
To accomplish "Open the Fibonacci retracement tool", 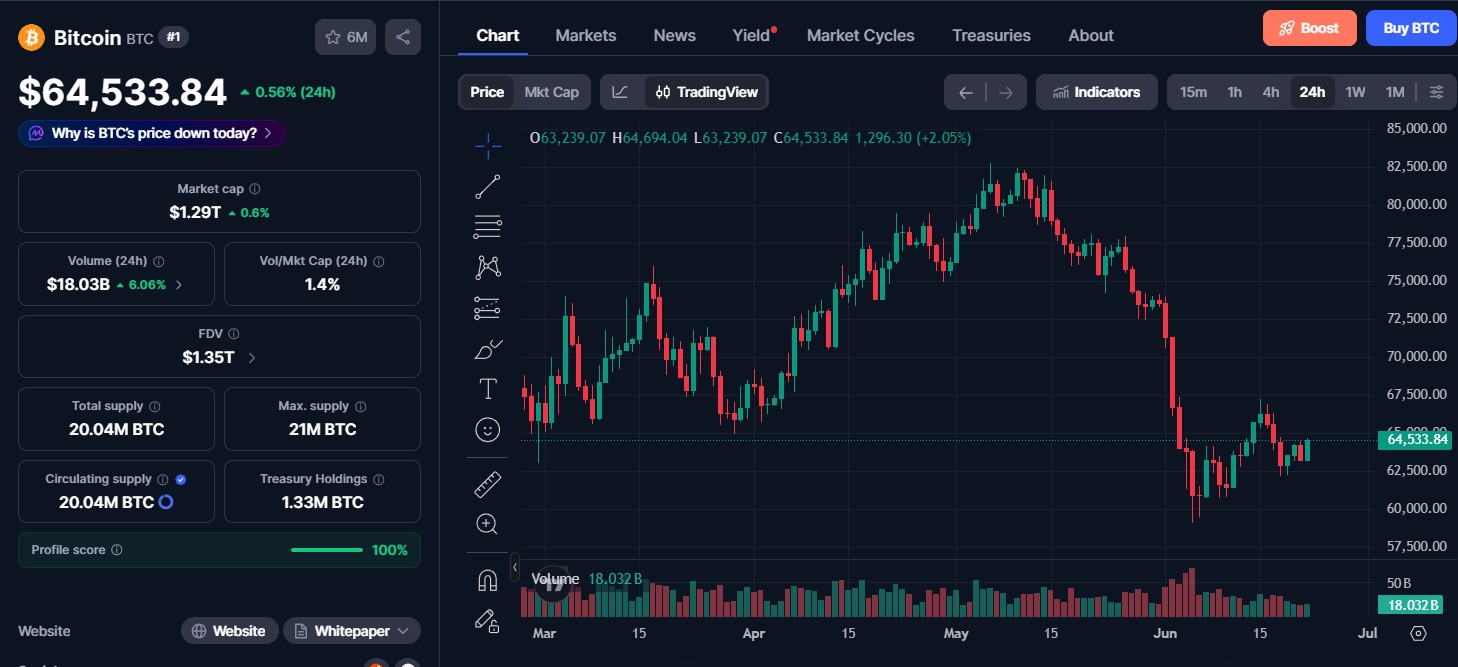I will [x=488, y=227].
